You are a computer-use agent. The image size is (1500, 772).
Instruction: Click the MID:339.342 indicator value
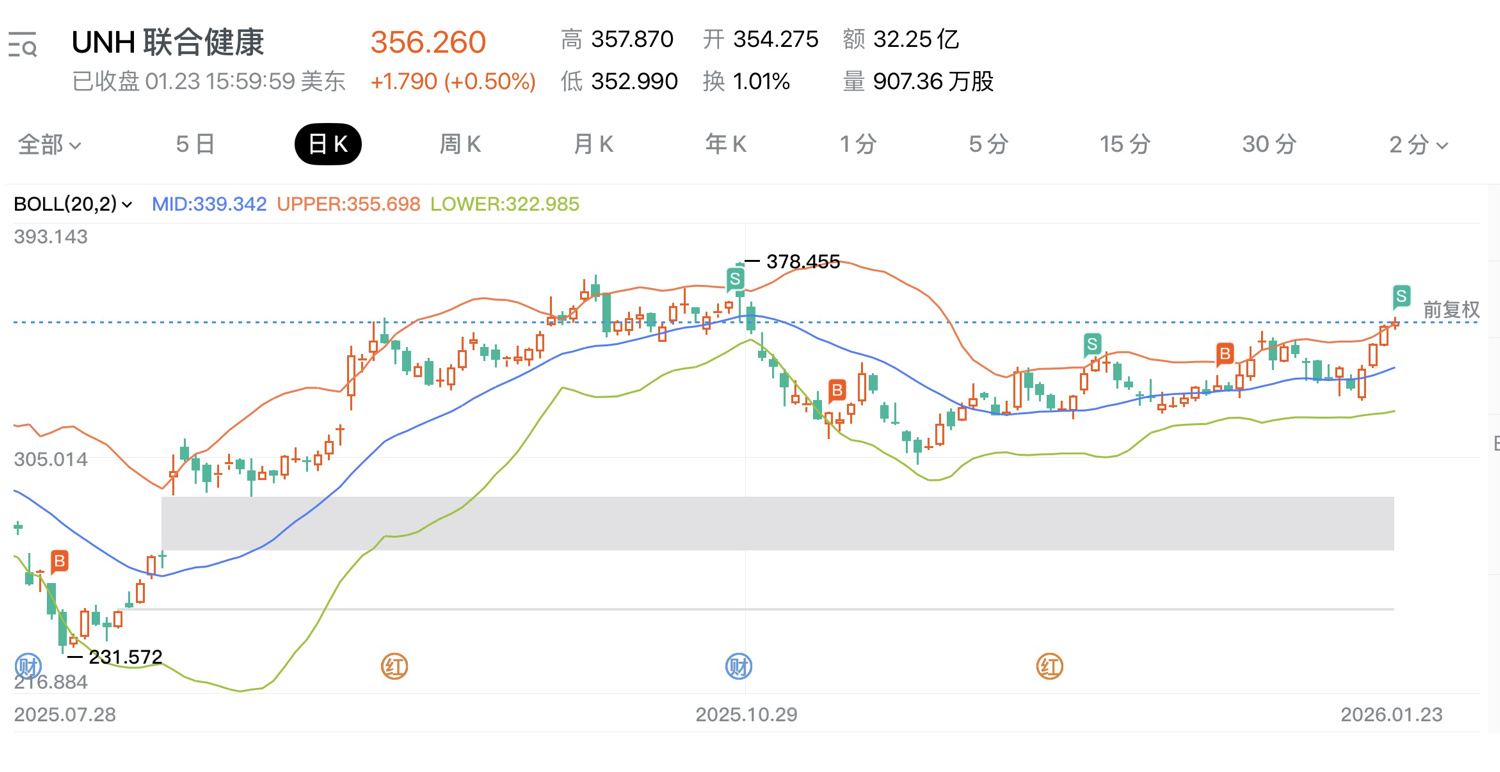(209, 204)
